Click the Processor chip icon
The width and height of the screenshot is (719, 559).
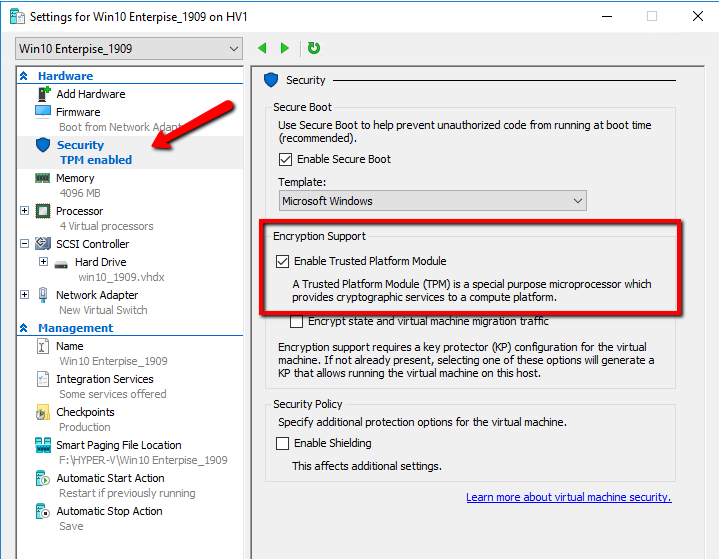pyautogui.click(x=43, y=211)
